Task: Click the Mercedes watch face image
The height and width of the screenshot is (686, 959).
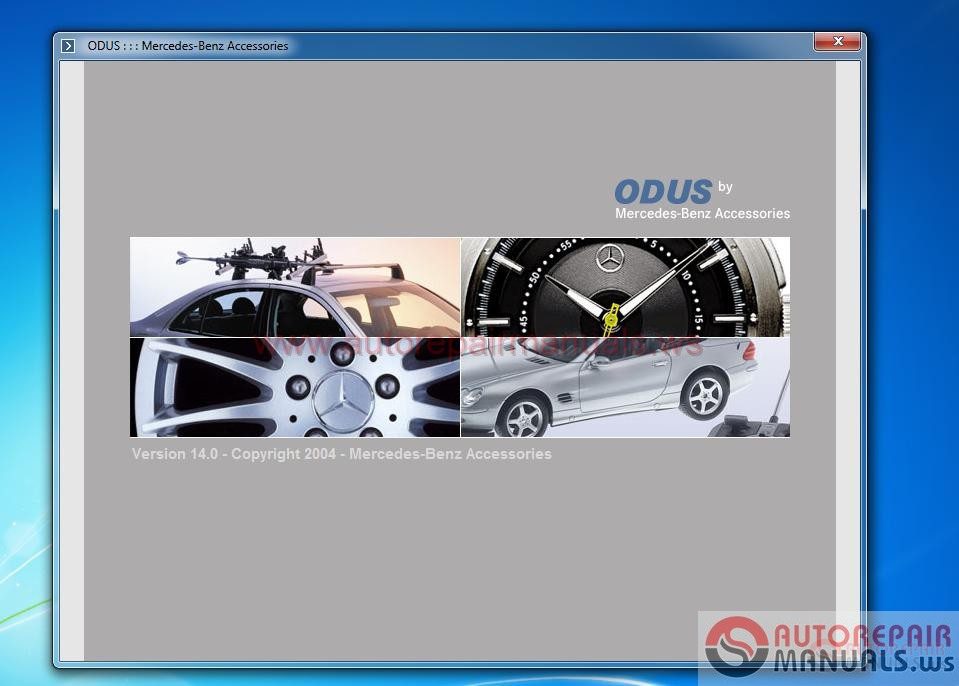Action: 625,287
